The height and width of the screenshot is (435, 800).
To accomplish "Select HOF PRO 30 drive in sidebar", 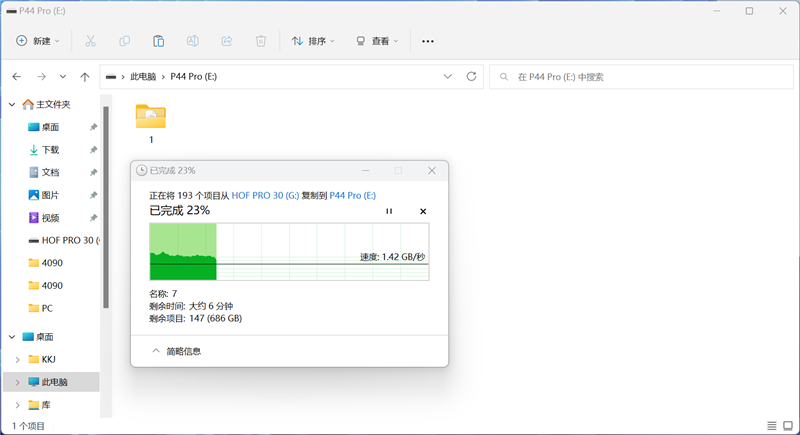I will tap(64, 240).
